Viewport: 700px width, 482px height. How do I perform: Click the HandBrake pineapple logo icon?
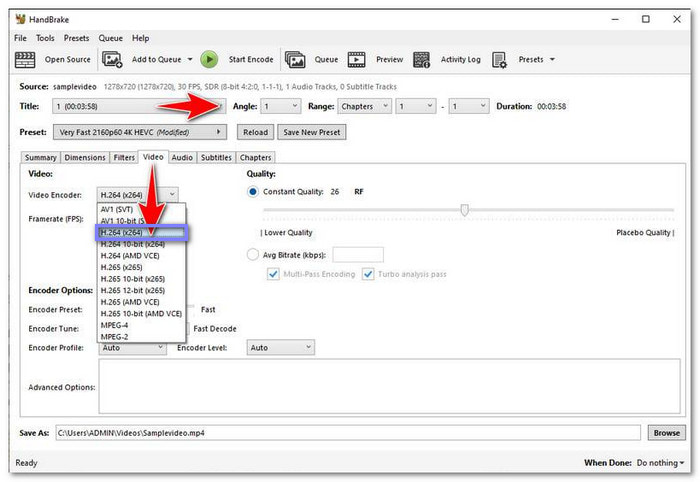(20, 19)
